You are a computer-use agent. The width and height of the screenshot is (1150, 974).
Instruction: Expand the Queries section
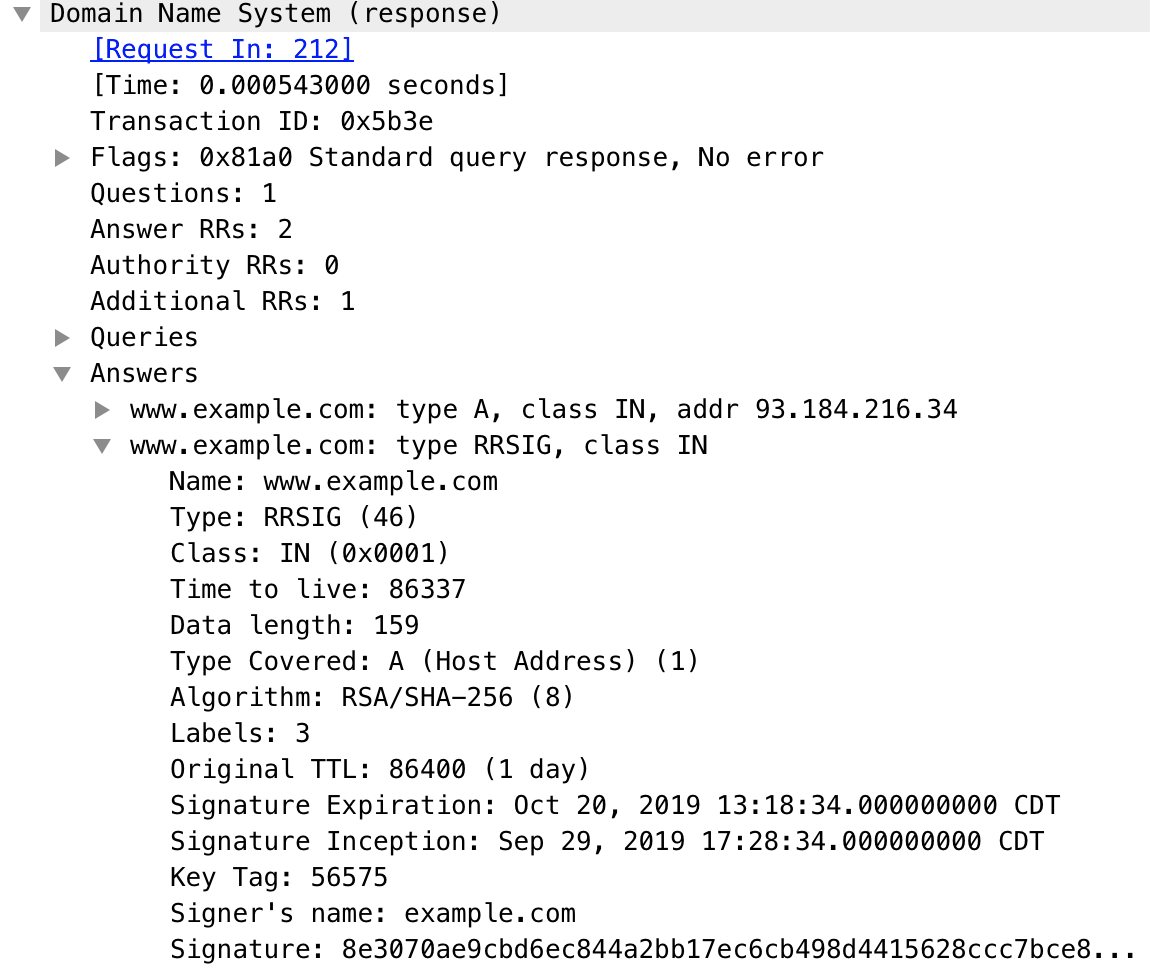point(62,337)
